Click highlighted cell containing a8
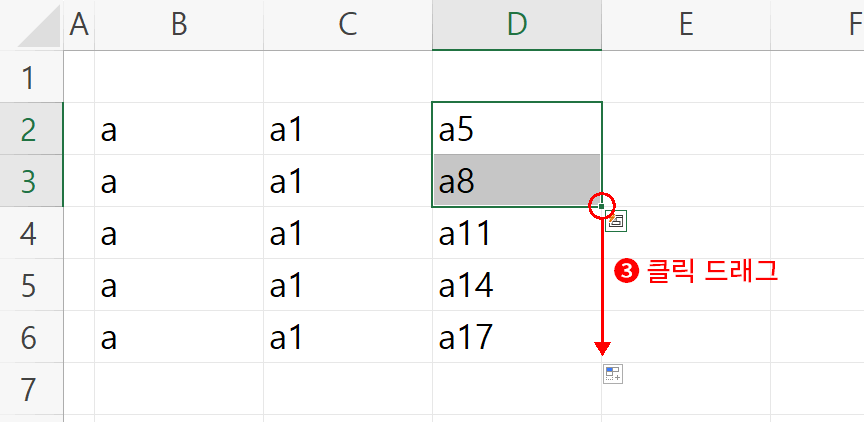 point(517,181)
